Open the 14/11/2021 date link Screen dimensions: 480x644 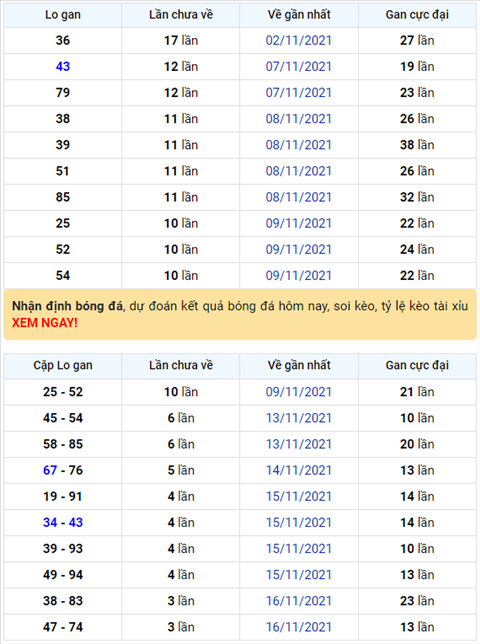pos(299,470)
